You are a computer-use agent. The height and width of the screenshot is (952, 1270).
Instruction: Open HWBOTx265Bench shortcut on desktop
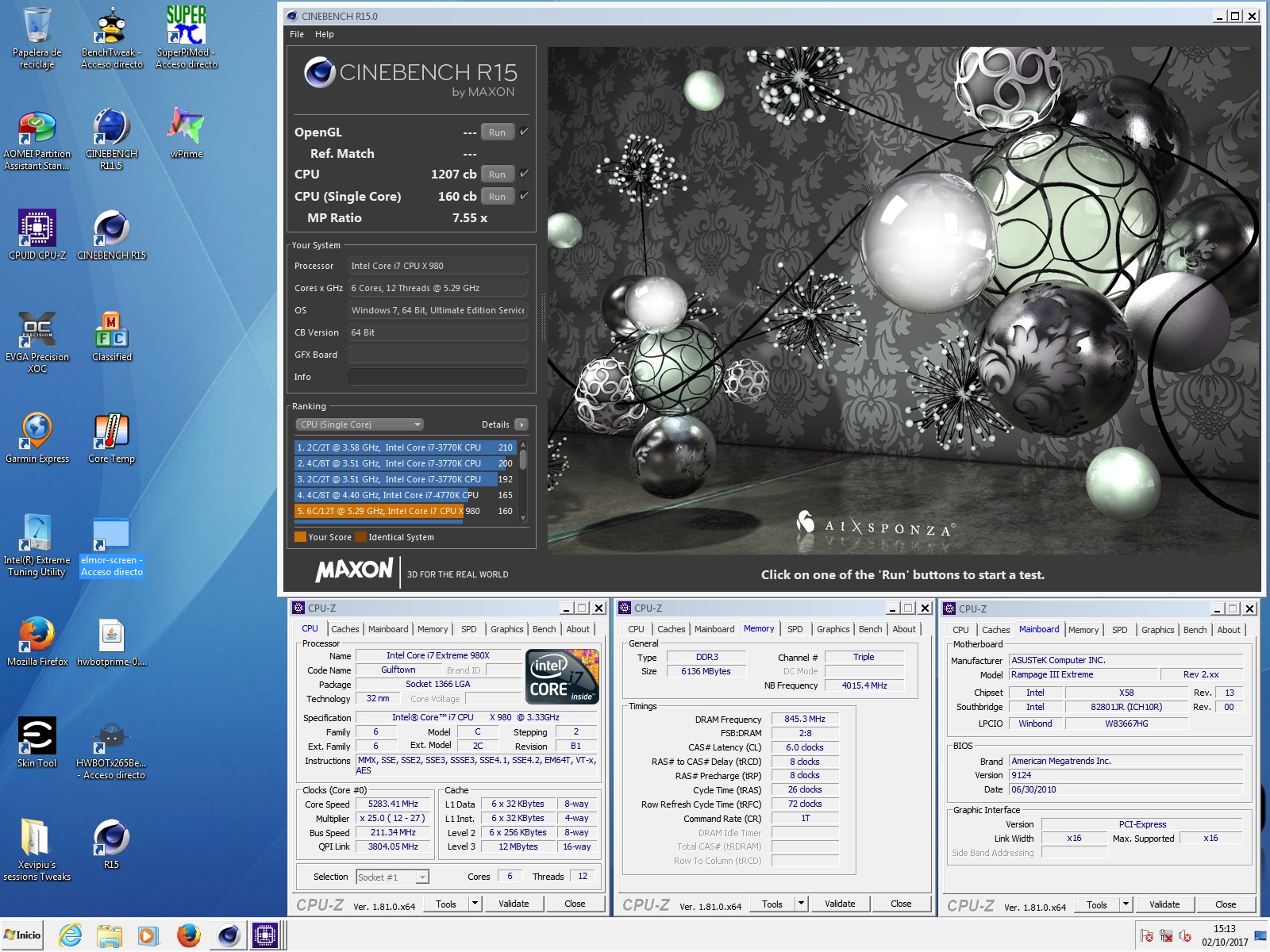tap(111, 749)
